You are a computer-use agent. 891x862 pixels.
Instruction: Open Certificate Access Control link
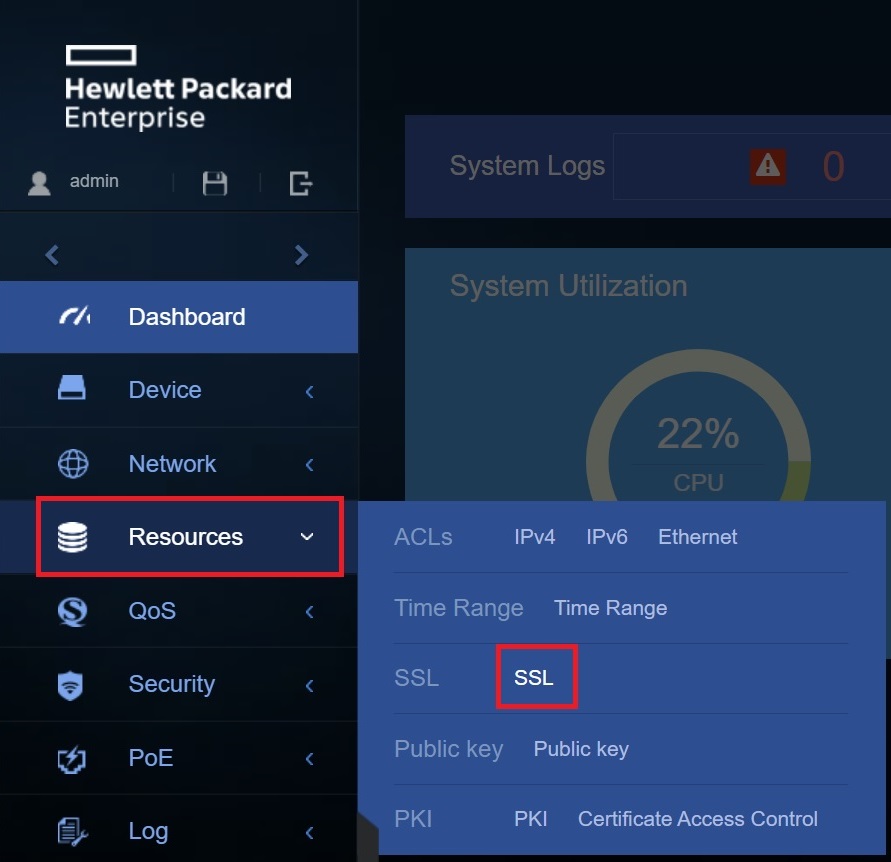[698, 819]
